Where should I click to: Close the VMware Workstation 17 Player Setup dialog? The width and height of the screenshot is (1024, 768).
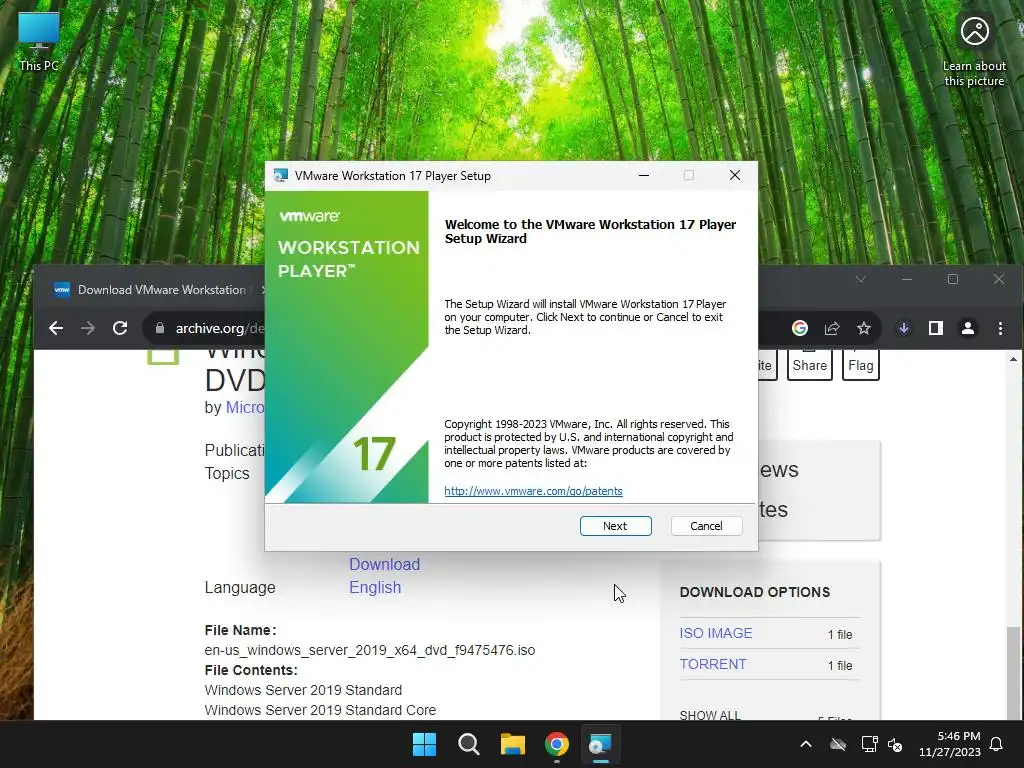tap(735, 175)
